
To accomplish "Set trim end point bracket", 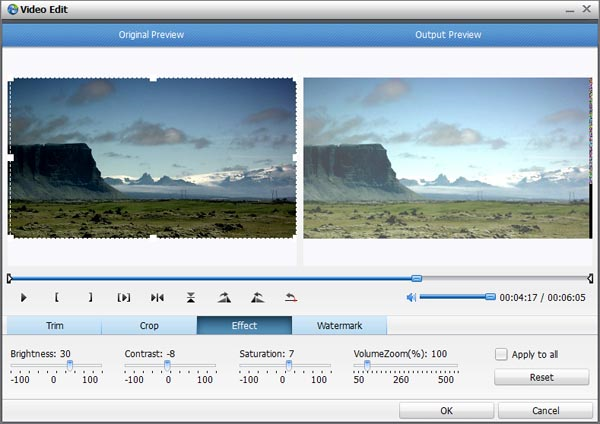I will (x=90, y=297).
